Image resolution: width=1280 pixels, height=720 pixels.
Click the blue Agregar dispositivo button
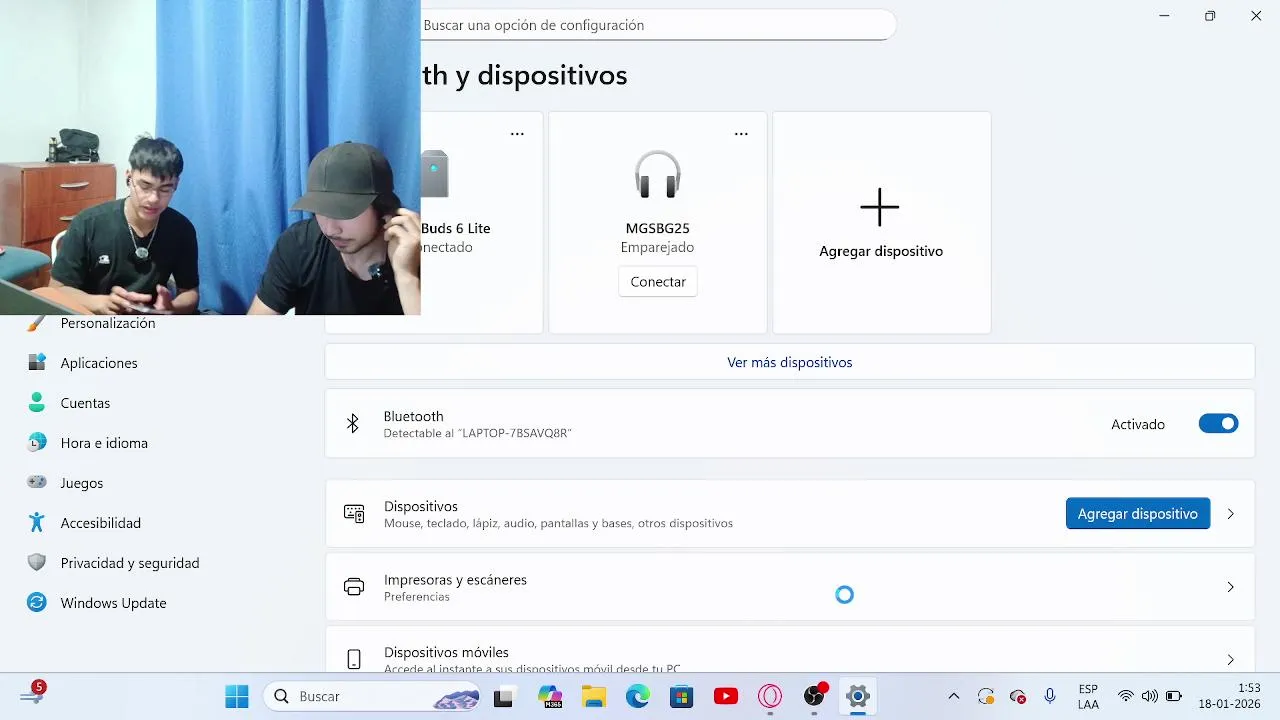pos(1138,514)
